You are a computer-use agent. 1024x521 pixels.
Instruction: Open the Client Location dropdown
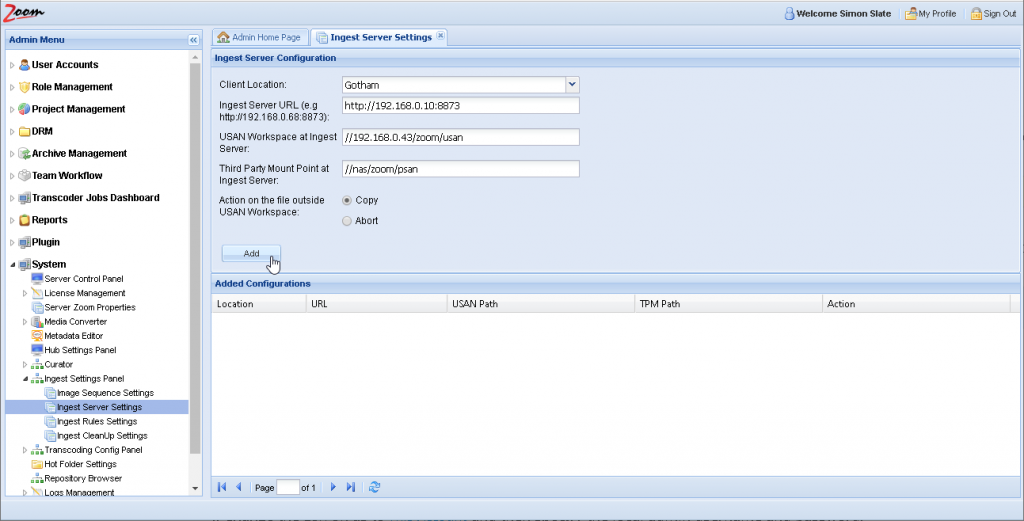(x=572, y=85)
